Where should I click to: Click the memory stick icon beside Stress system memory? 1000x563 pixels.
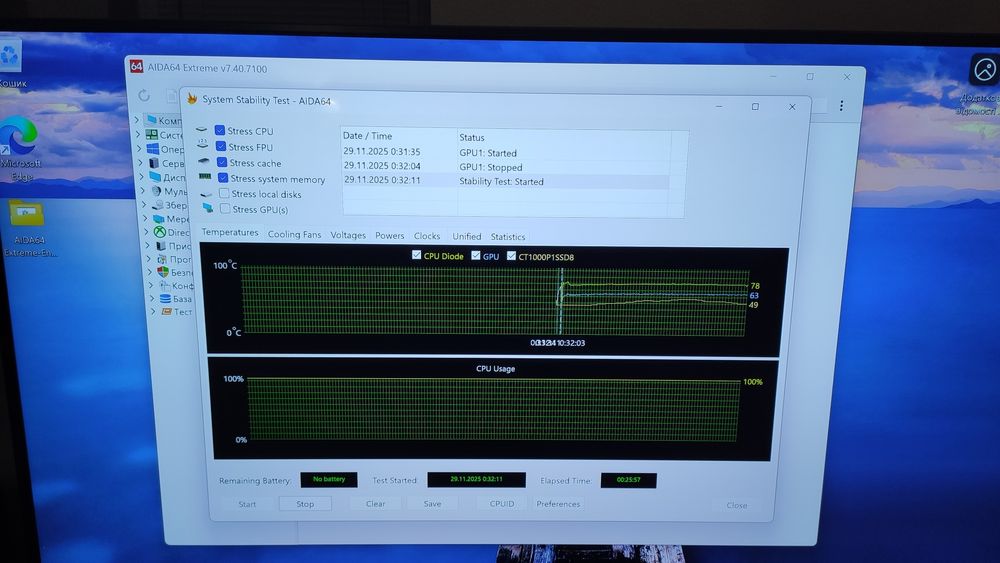(x=205, y=177)
